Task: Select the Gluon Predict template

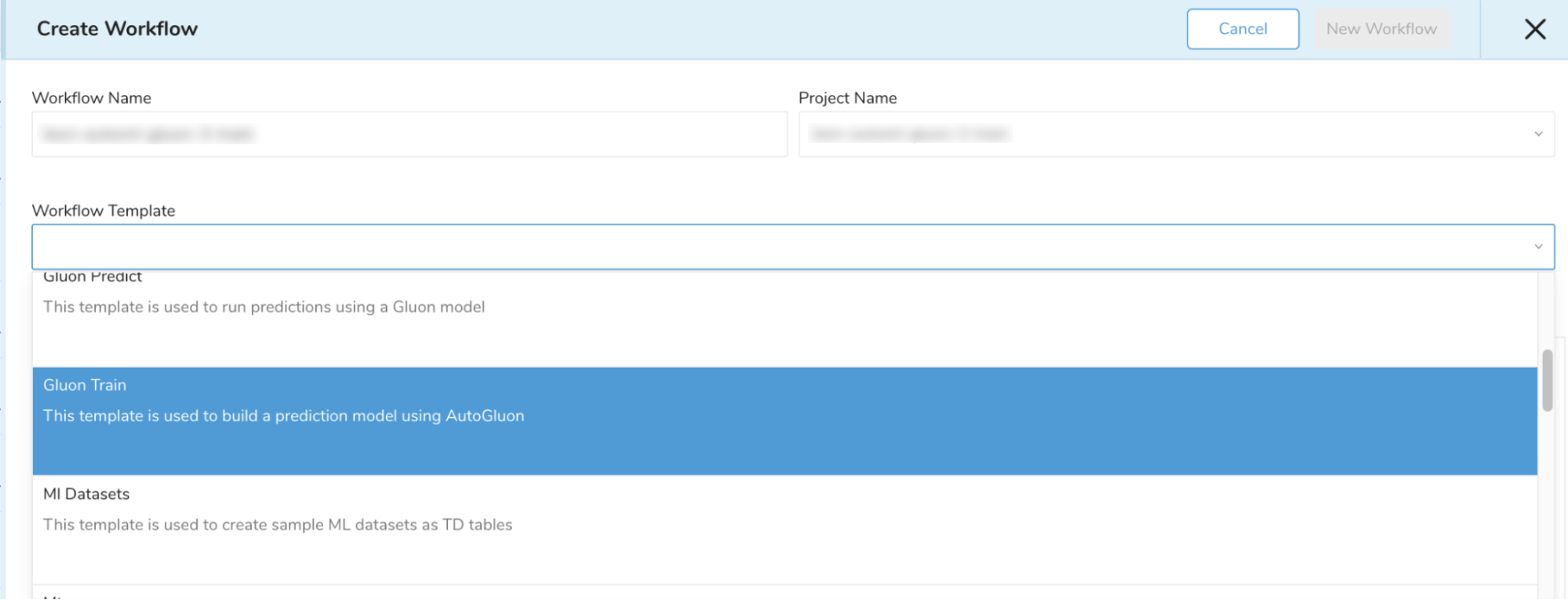Action: point(93,278)
